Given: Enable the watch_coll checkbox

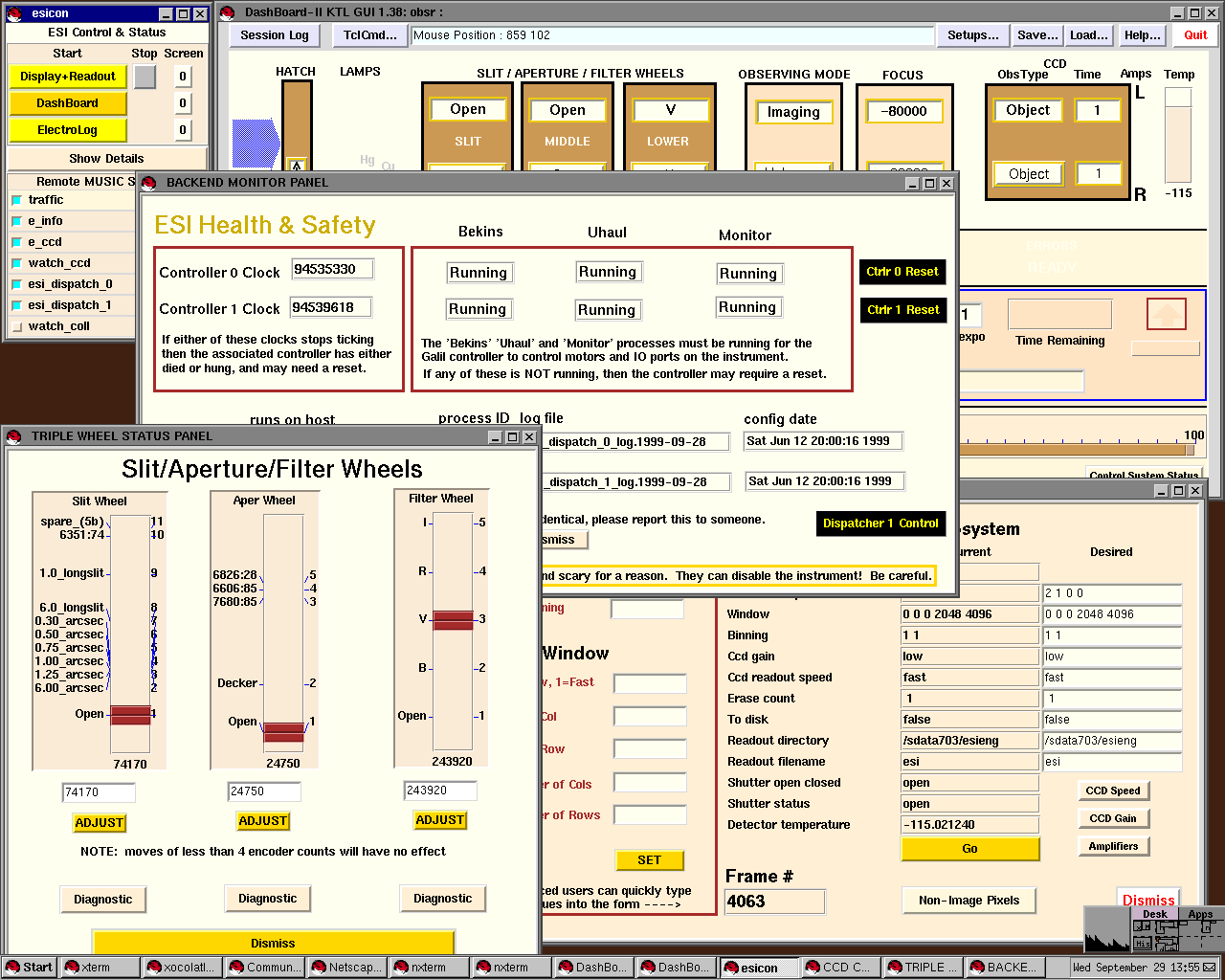Looking at the screenshot, I should (16, 326).
